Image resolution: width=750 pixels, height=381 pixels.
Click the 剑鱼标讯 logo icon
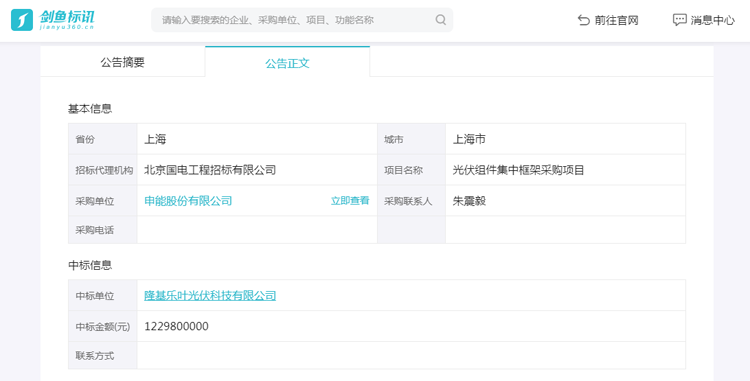pos(22,20)
